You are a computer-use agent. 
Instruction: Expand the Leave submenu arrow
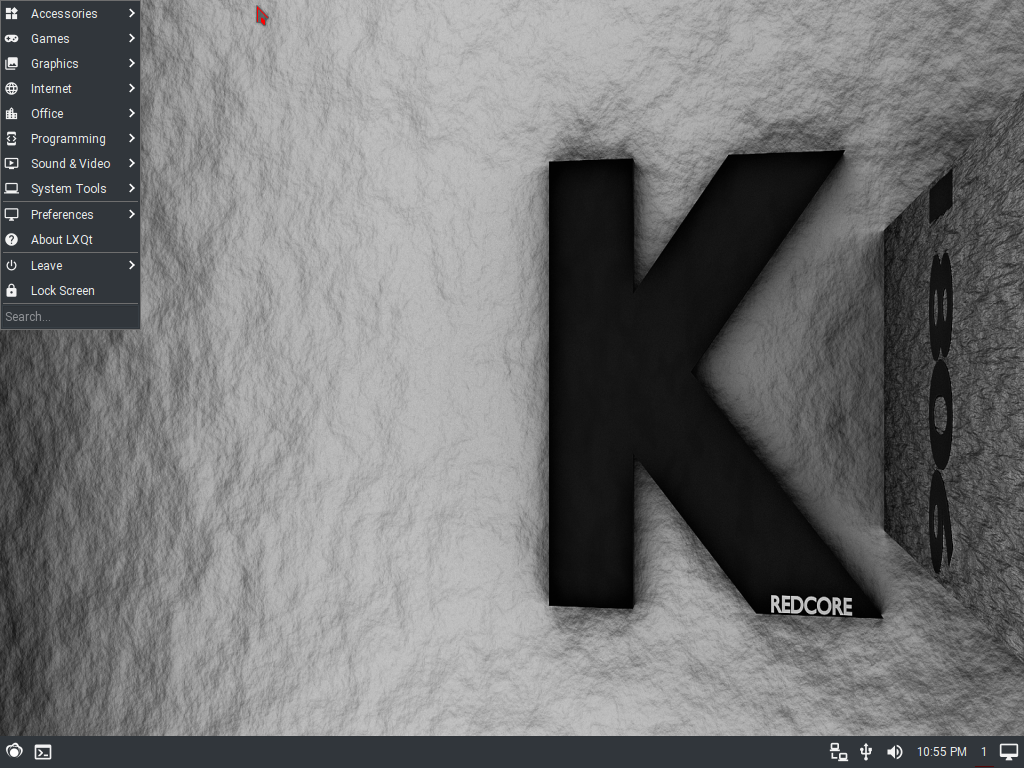pyautogui.click(x=131, y=264)
